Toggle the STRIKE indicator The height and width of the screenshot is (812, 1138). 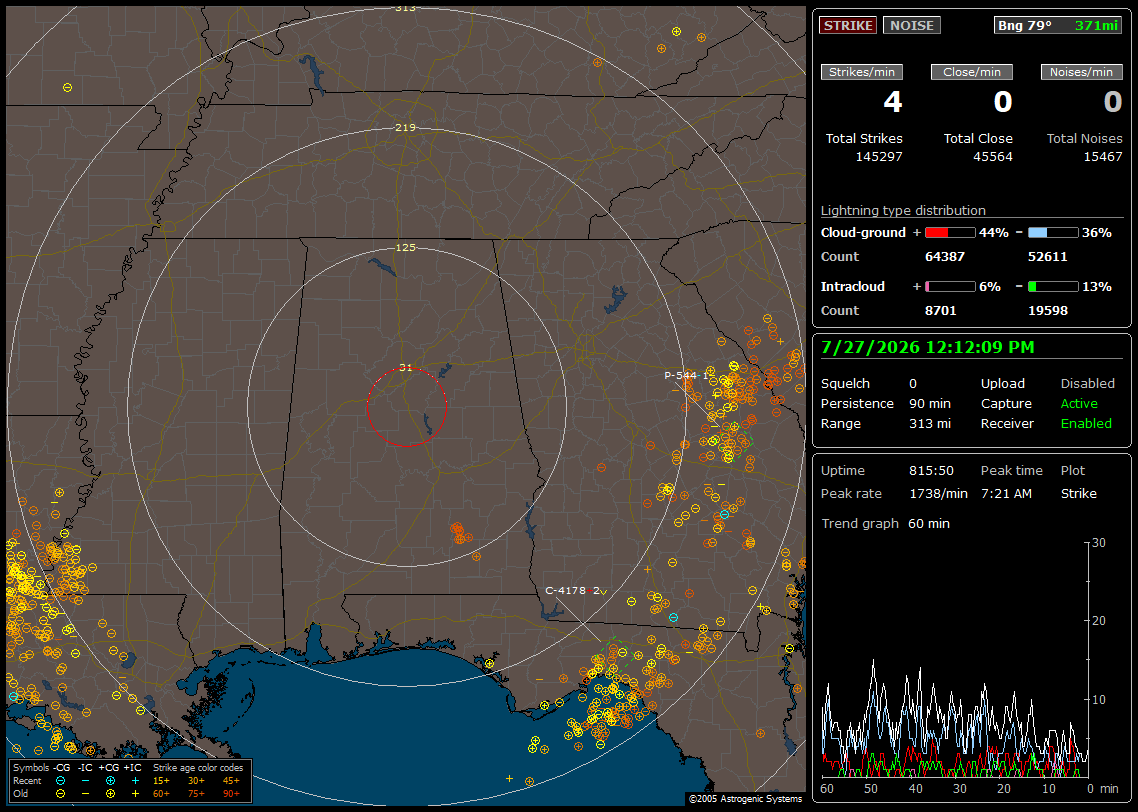[848, 25]
